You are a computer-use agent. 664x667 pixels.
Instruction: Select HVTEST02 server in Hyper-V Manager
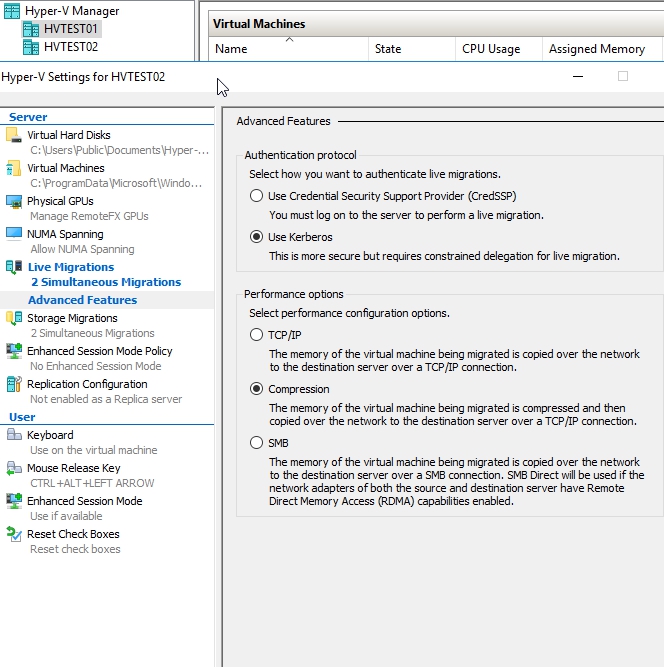click(x=70, y=47)
